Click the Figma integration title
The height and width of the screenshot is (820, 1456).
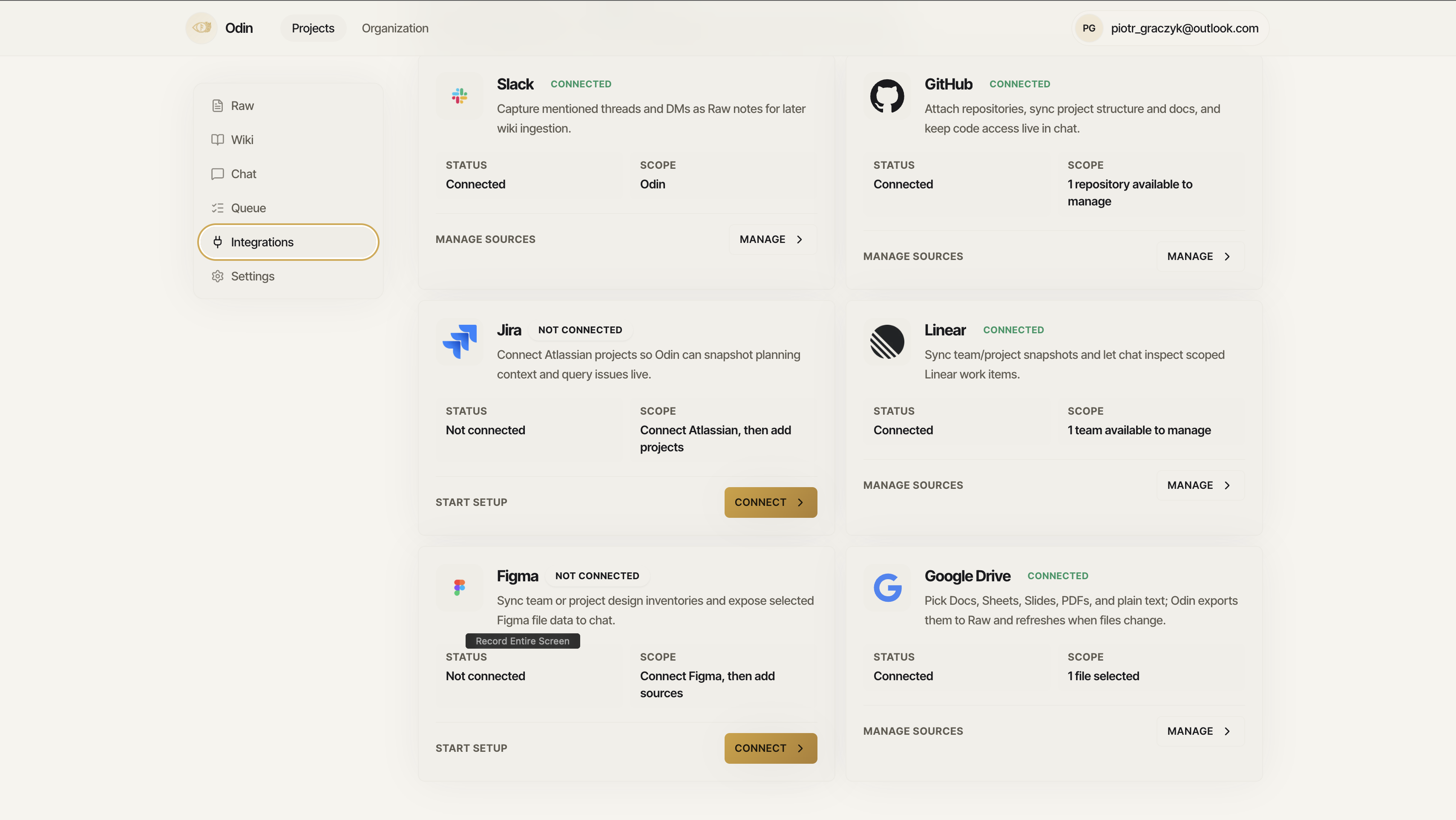518,576
